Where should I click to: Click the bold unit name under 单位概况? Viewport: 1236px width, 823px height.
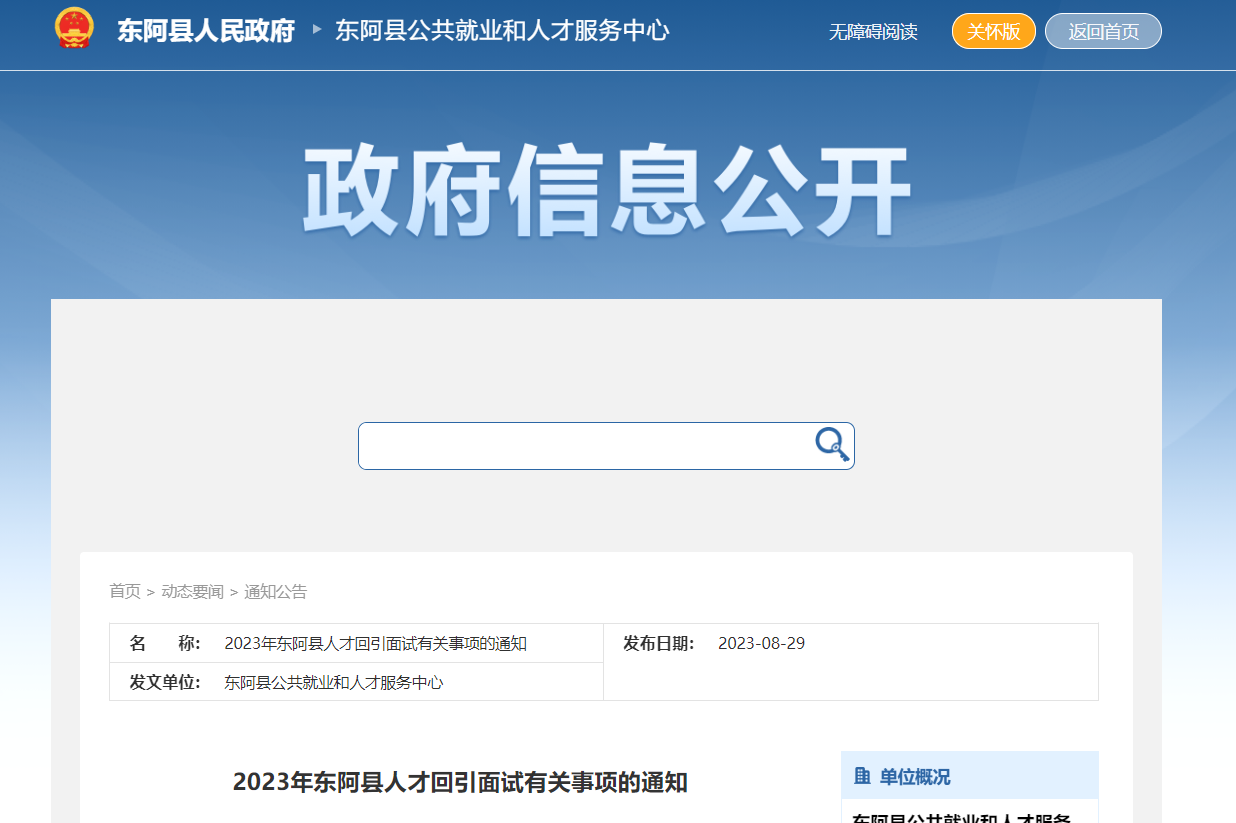(x=961, y=816)
